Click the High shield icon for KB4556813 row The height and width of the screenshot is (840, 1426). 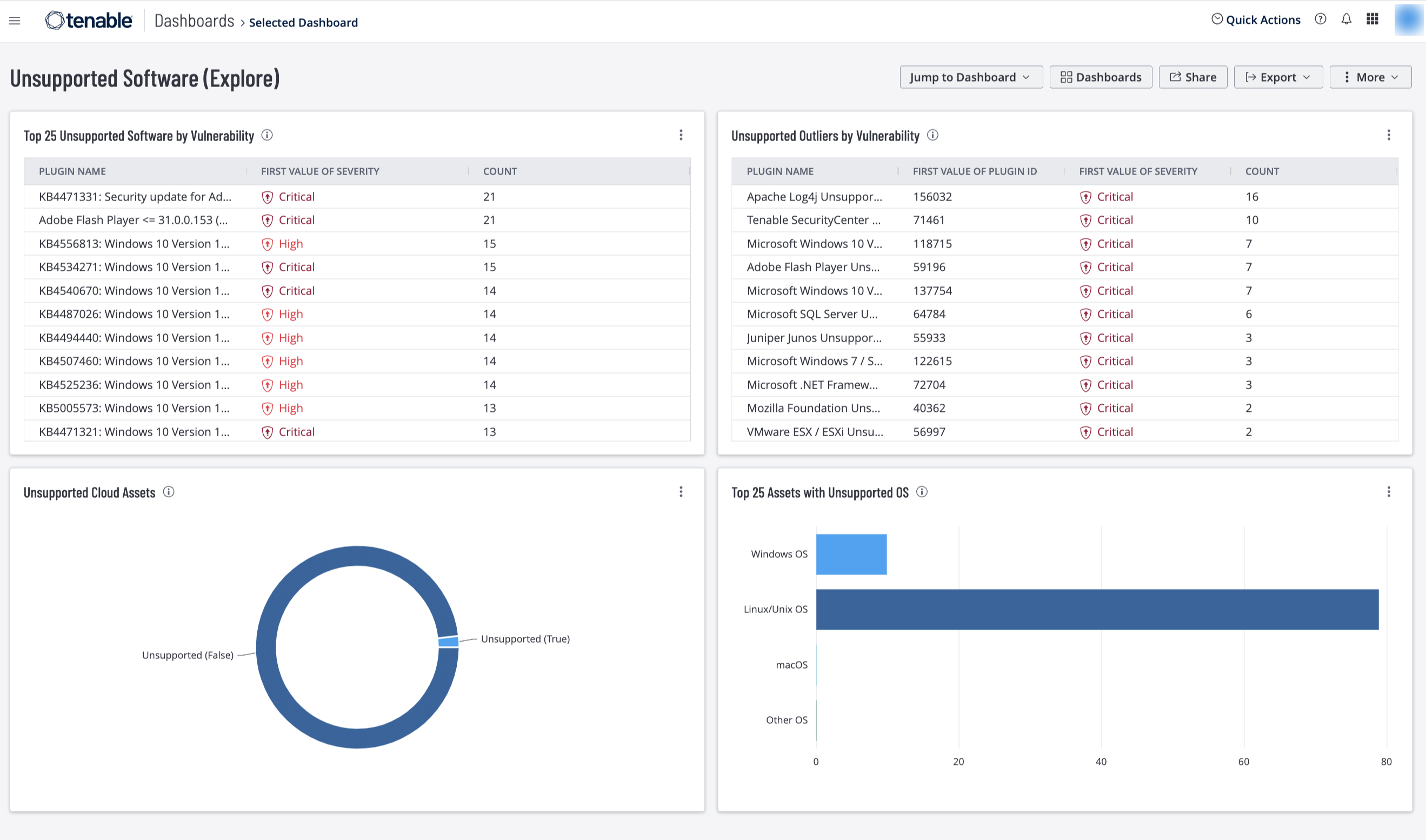click(268, 244)
